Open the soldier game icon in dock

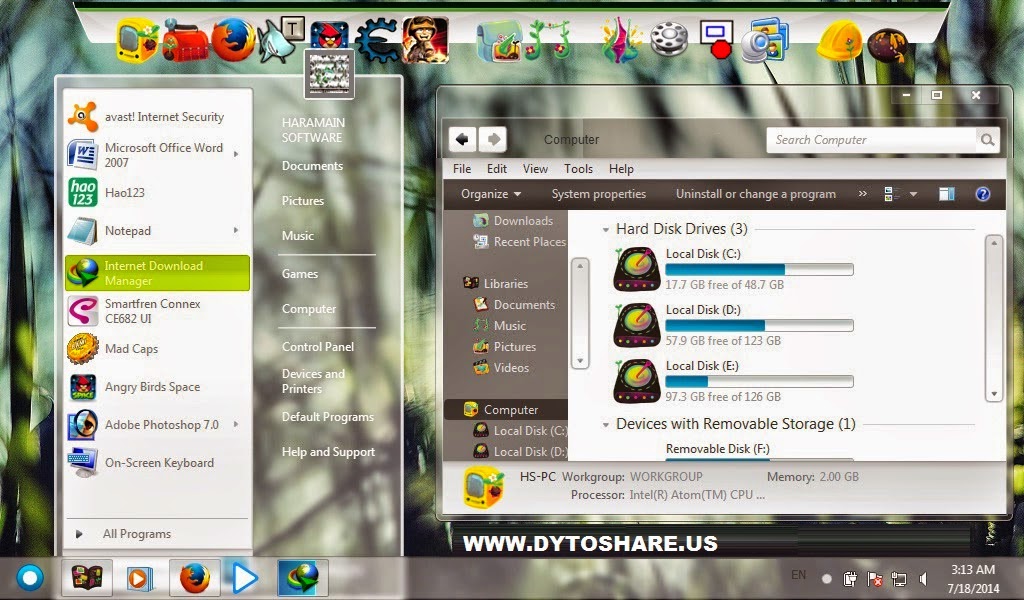click(425, 39)
